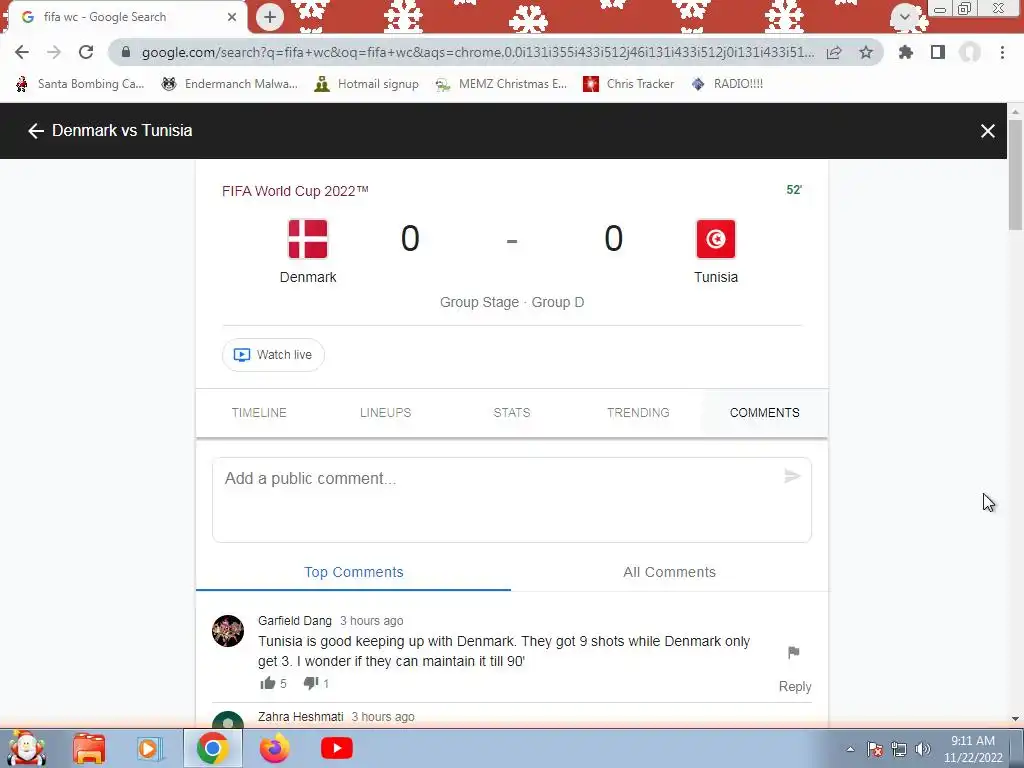Open the Hotmail signup bookmark

pyautogui.click(x=366, y=84)
